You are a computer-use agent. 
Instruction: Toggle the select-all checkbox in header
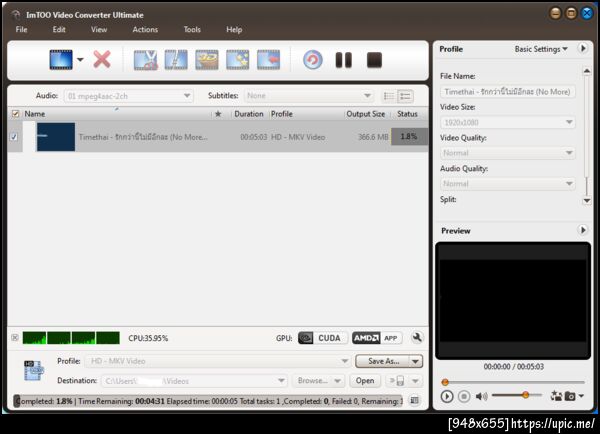pyautogui.click(x=15, y=114)
